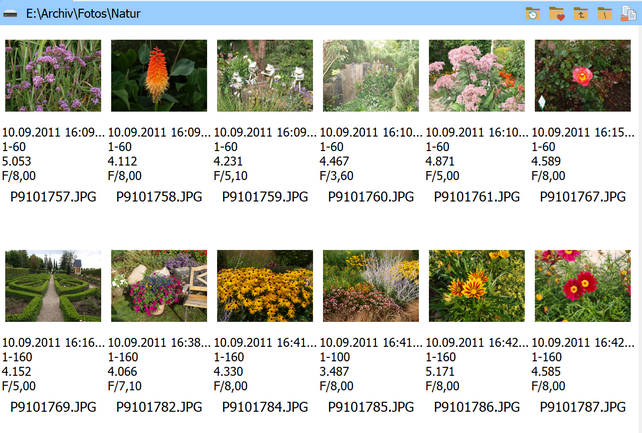The width and height of the screenshot is (642, 433).
Task: Select the pink rose thumbnail P9101767.JPG
Action: (x=583, y=75)
